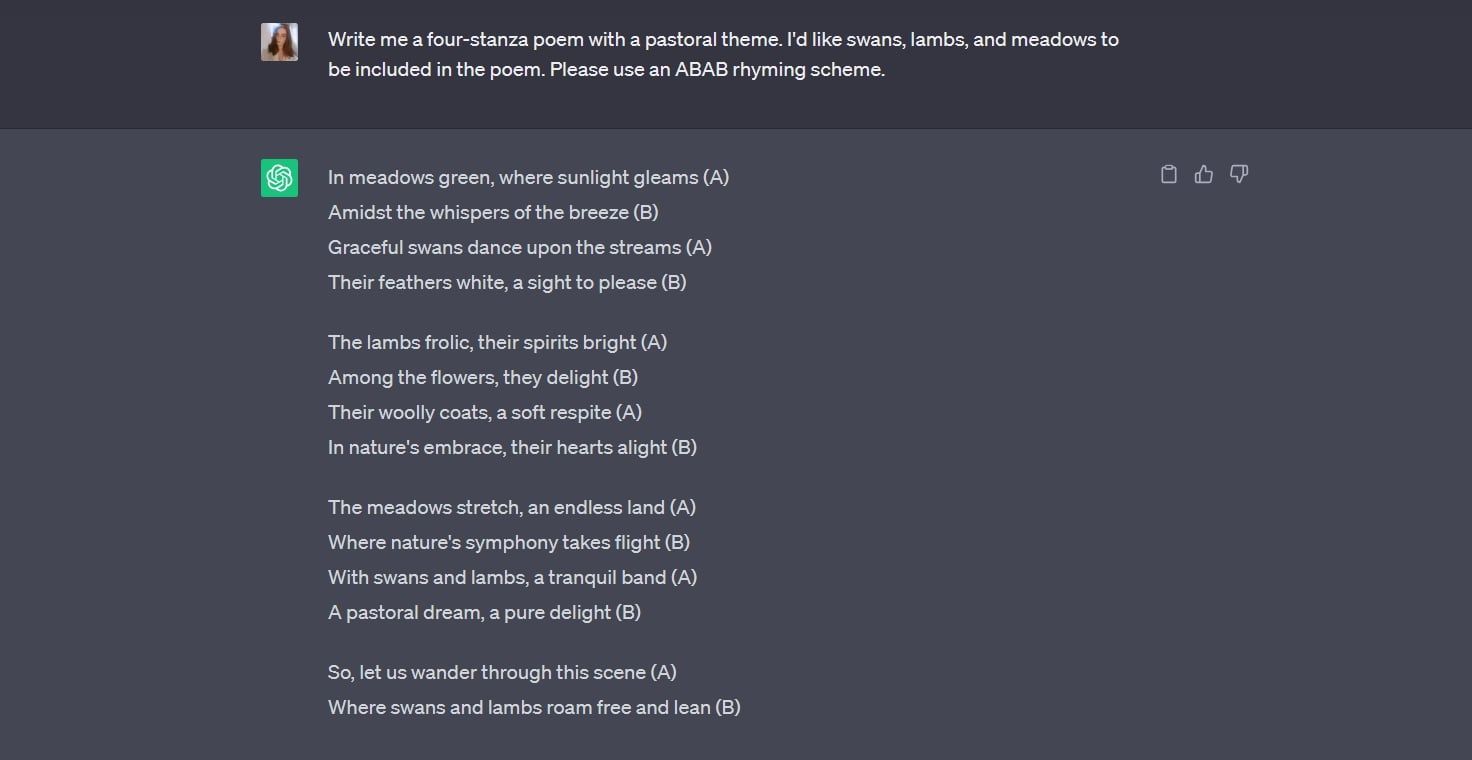
Task: Click the line "Graceful swans dance upon the streams"
Action: pos(520,248)
